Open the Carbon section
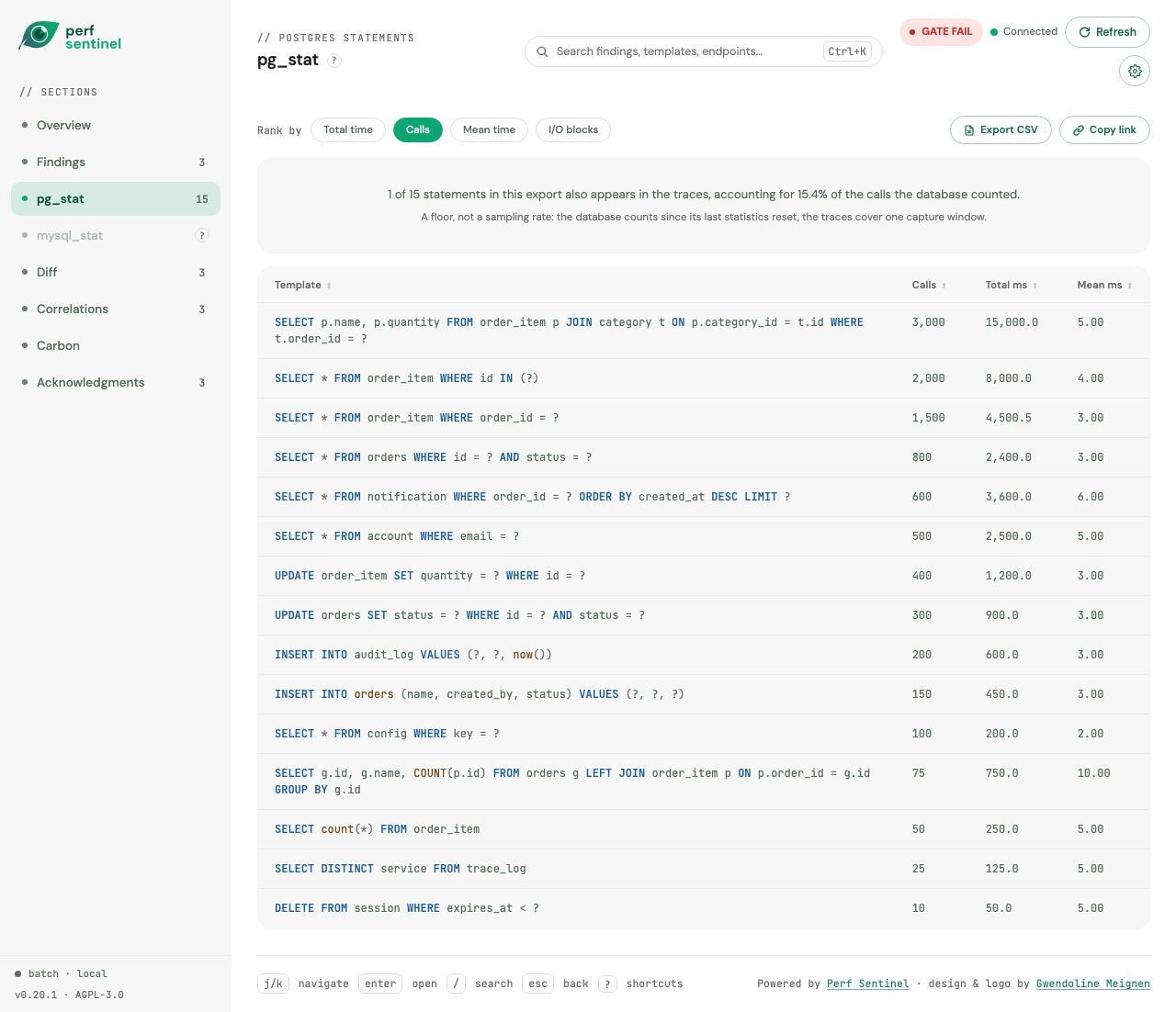This screenshot has height=1012, width=1176. click(116, 345)
